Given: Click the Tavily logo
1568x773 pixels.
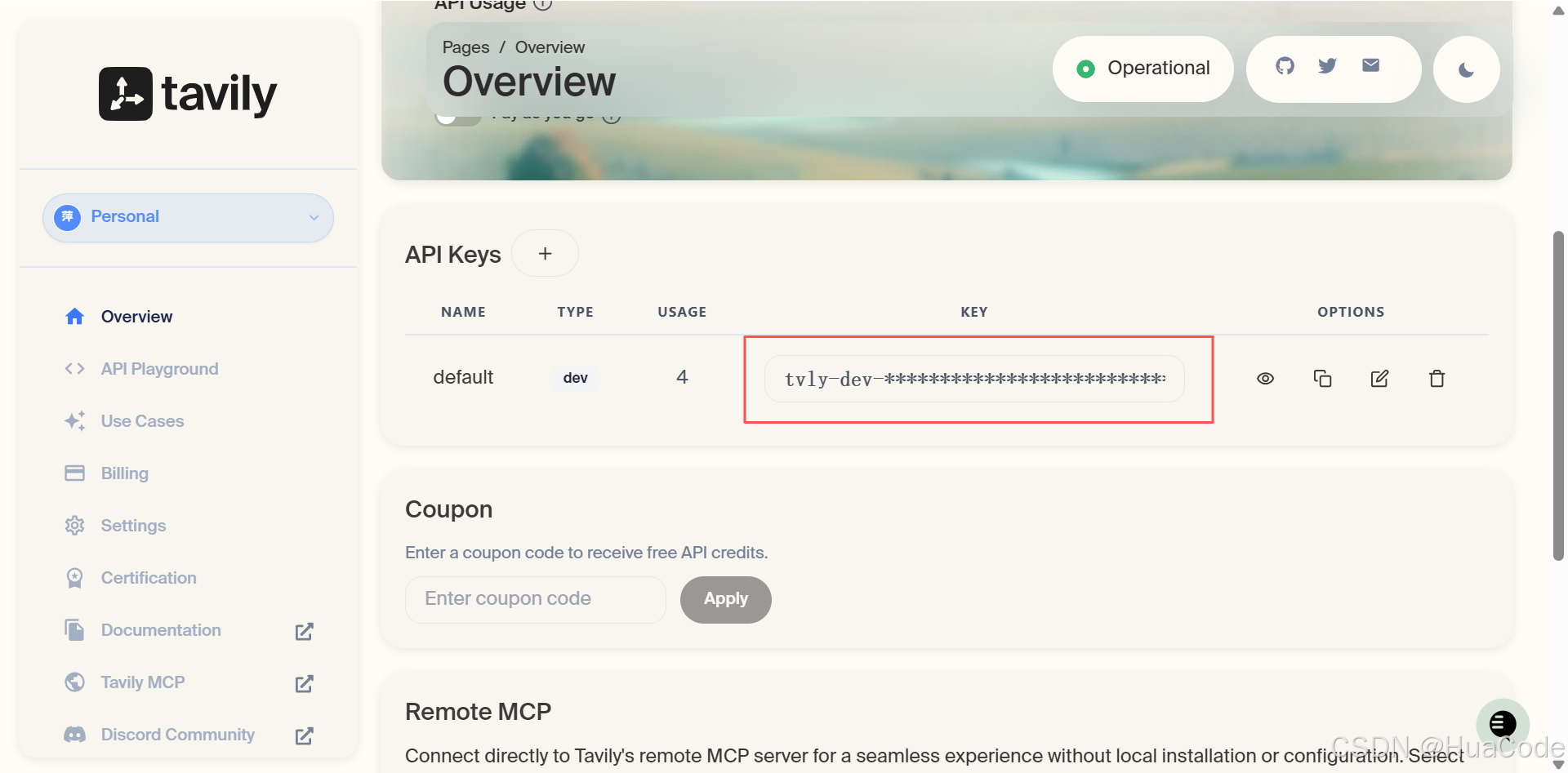Looking at the screenshot, I should 188,94.
